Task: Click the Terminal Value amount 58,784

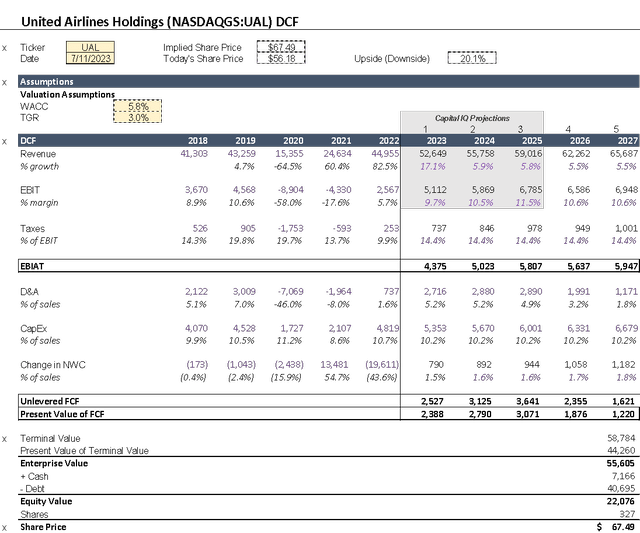Action: coord(621,438)
